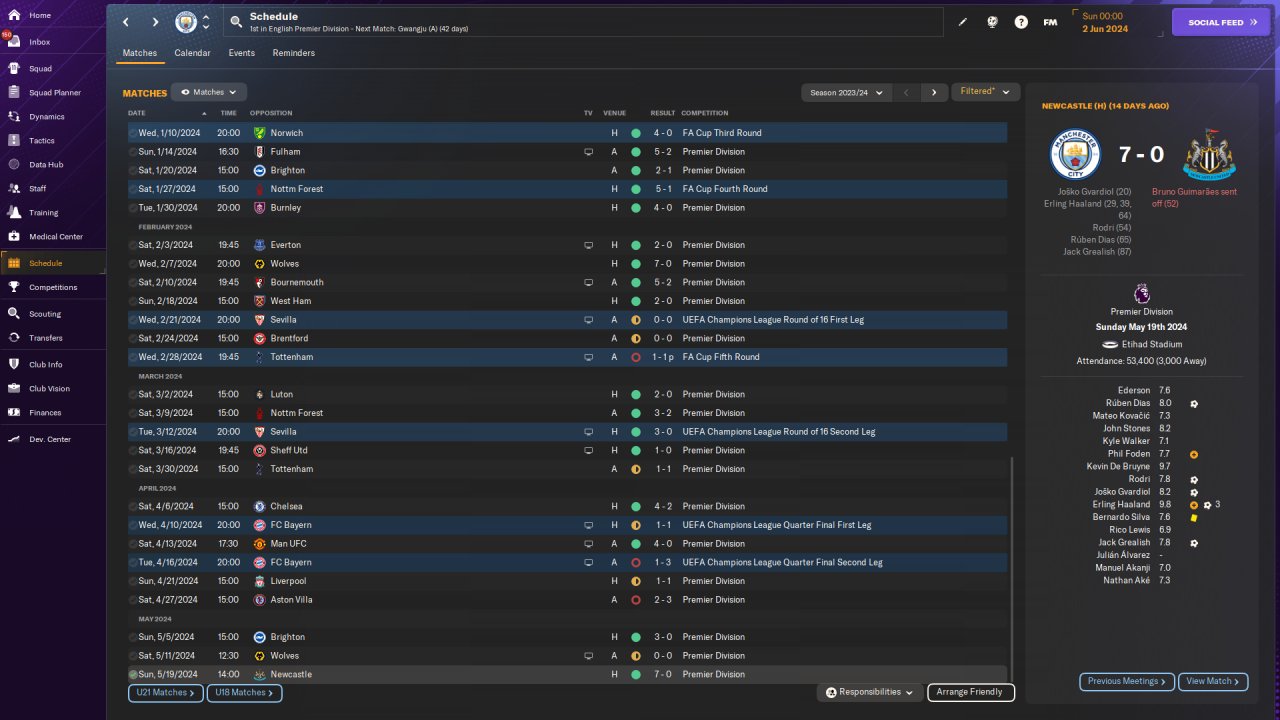Open the Dynamics section
1280x720 pixels.
click(x=47, y=117)
